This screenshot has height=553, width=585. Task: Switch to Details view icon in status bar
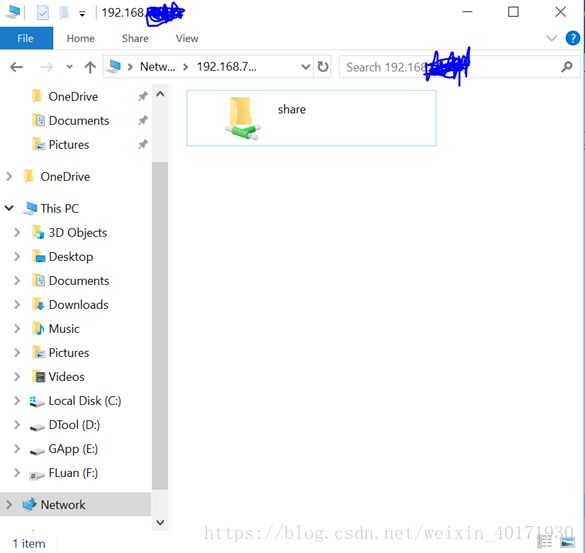tap(545, 542)
